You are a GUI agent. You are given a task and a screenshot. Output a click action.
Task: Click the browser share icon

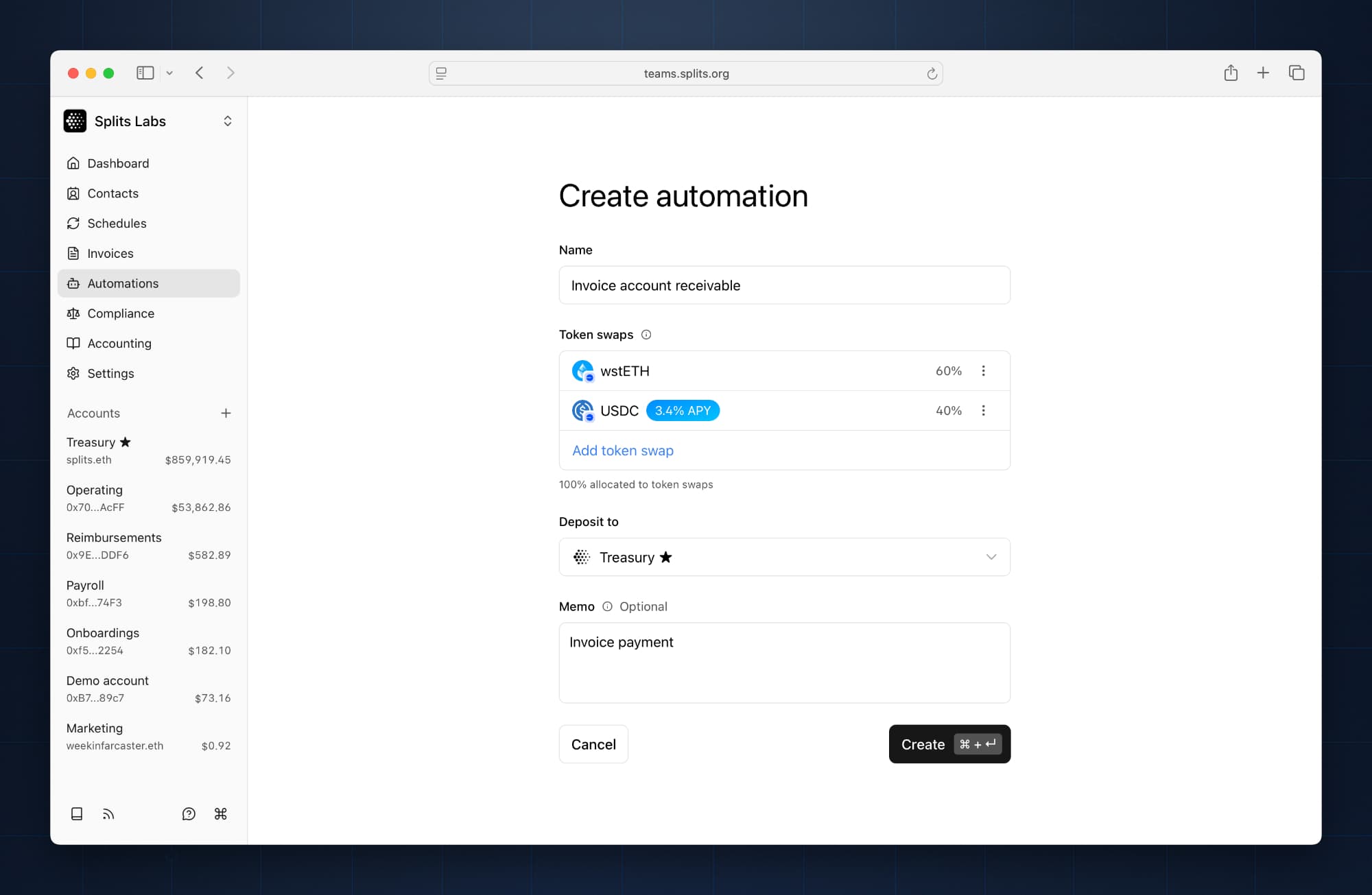(x=1231, y=73)
